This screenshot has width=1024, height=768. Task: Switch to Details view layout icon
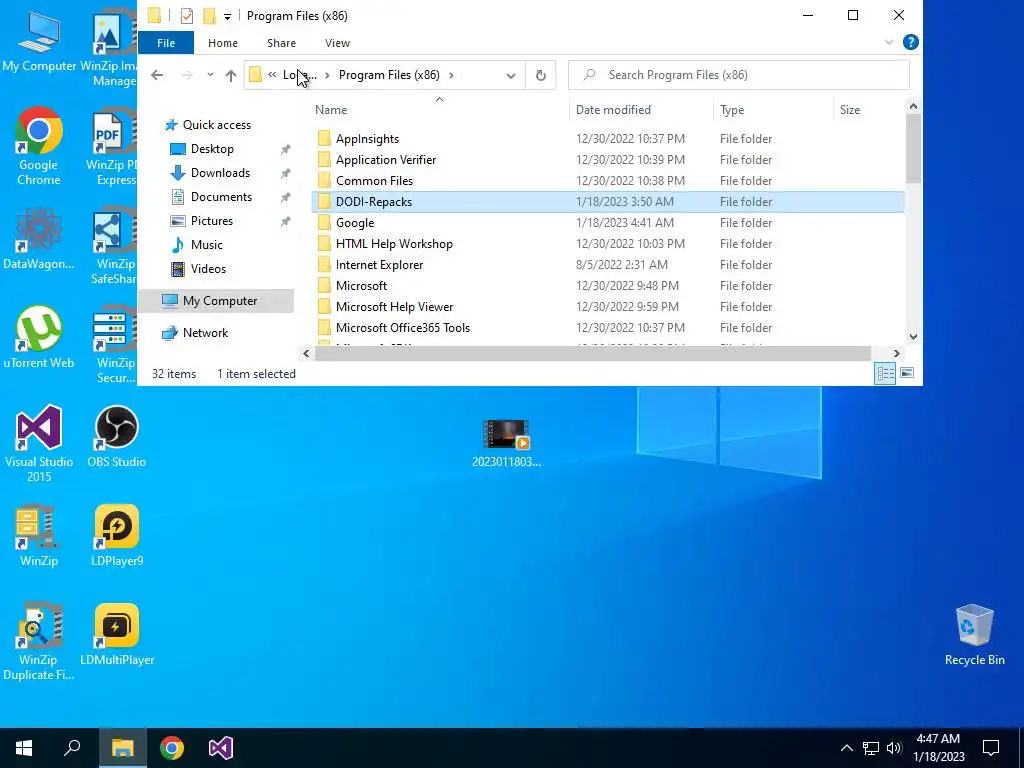[885, 374]
